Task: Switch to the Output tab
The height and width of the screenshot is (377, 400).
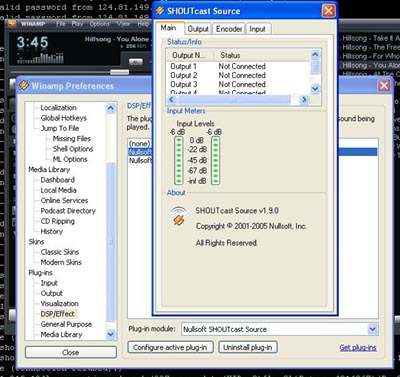Action: 198,29
